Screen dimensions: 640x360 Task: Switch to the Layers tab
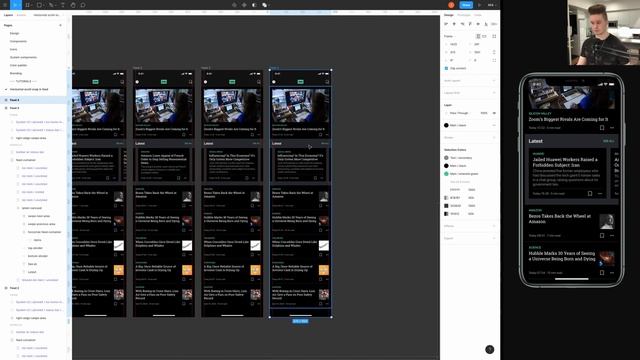tap(8, 15)
